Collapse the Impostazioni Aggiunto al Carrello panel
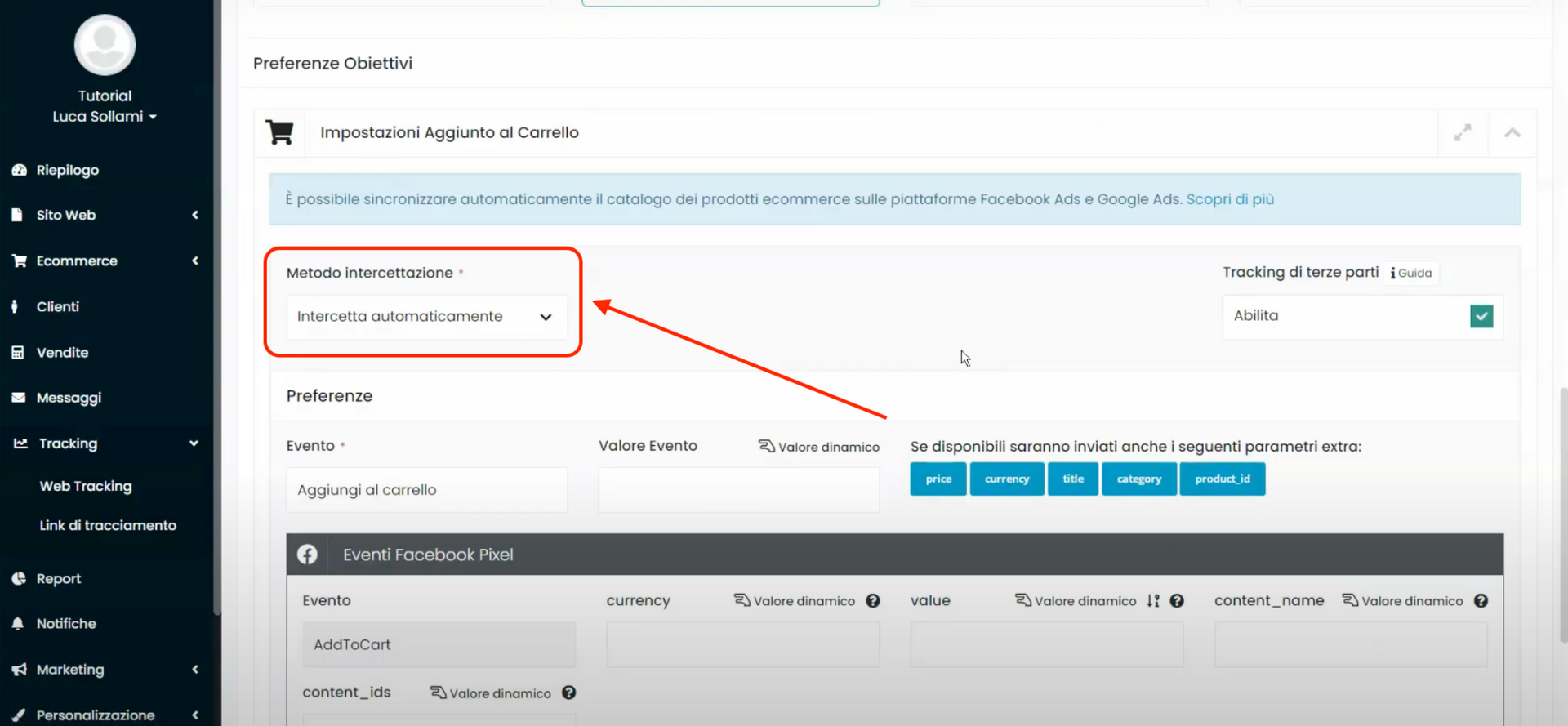The width and height of the screenshot is (1568, 726). 1512,133
